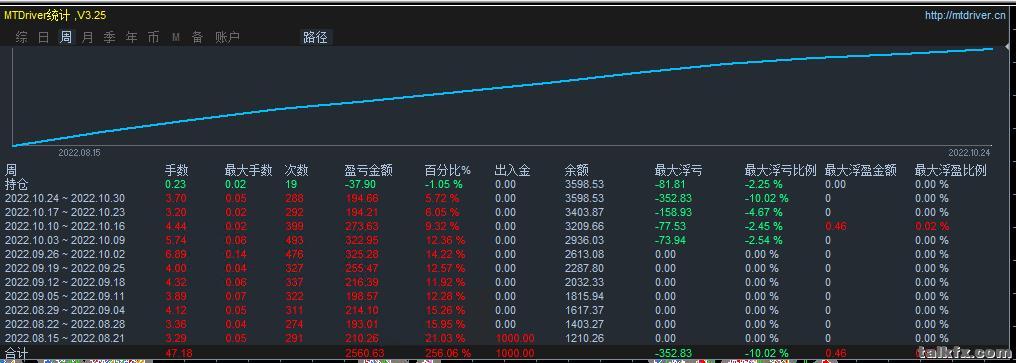Screen dimensions: 1016x363
Task: Click the 最大浮亏 column header
Action: point(678,170)
